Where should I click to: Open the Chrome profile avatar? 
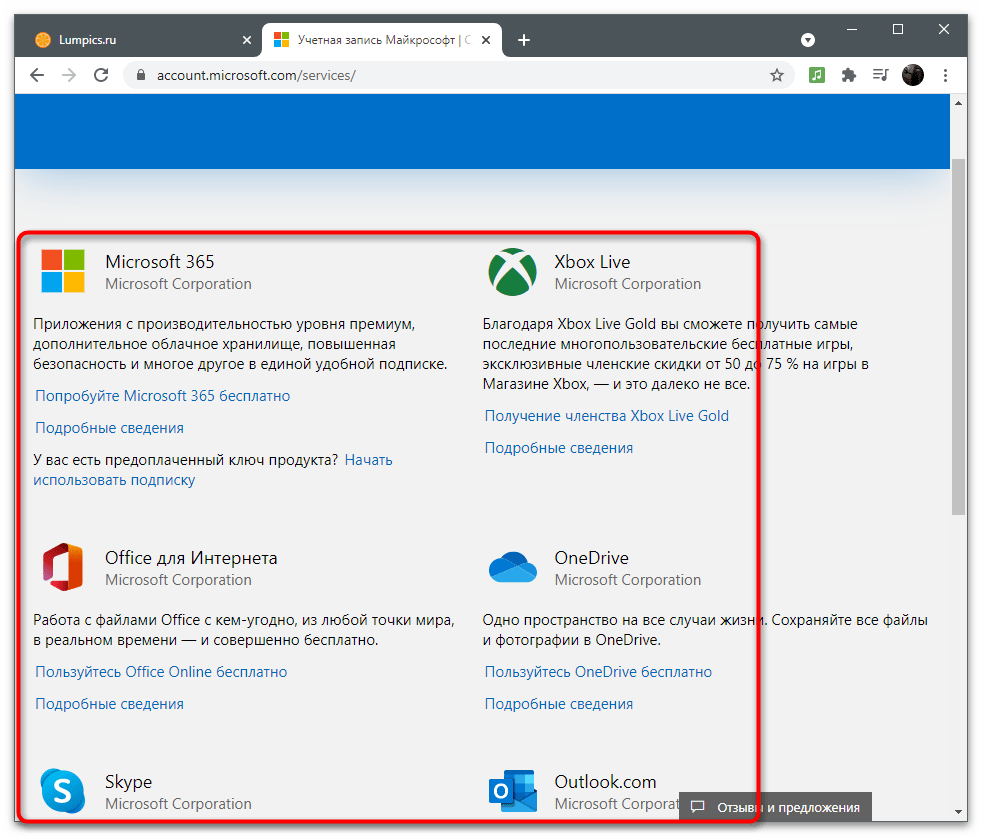912,76
